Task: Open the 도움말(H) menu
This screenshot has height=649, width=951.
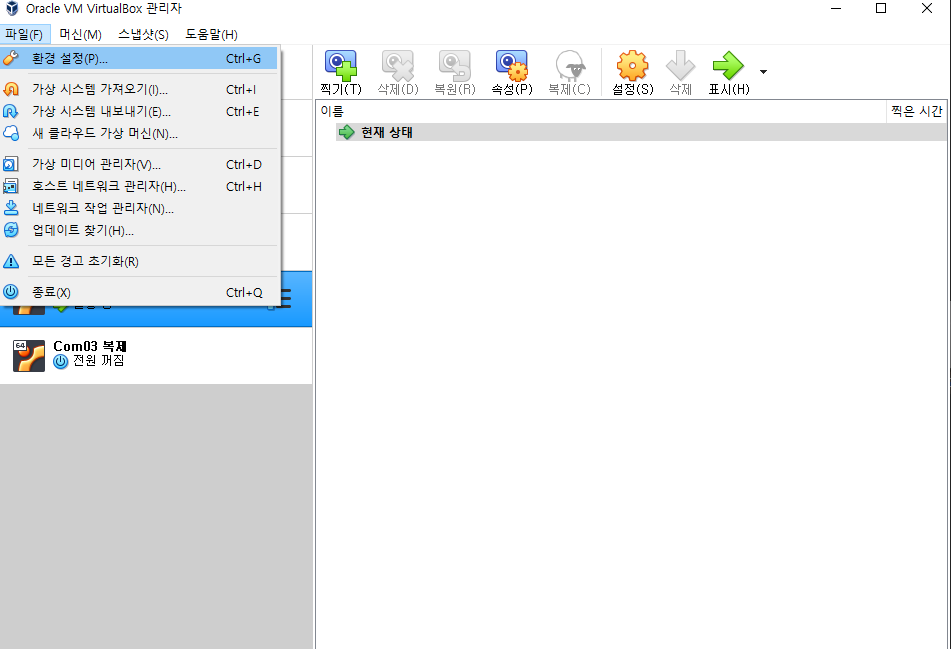Action: [211, 35]
